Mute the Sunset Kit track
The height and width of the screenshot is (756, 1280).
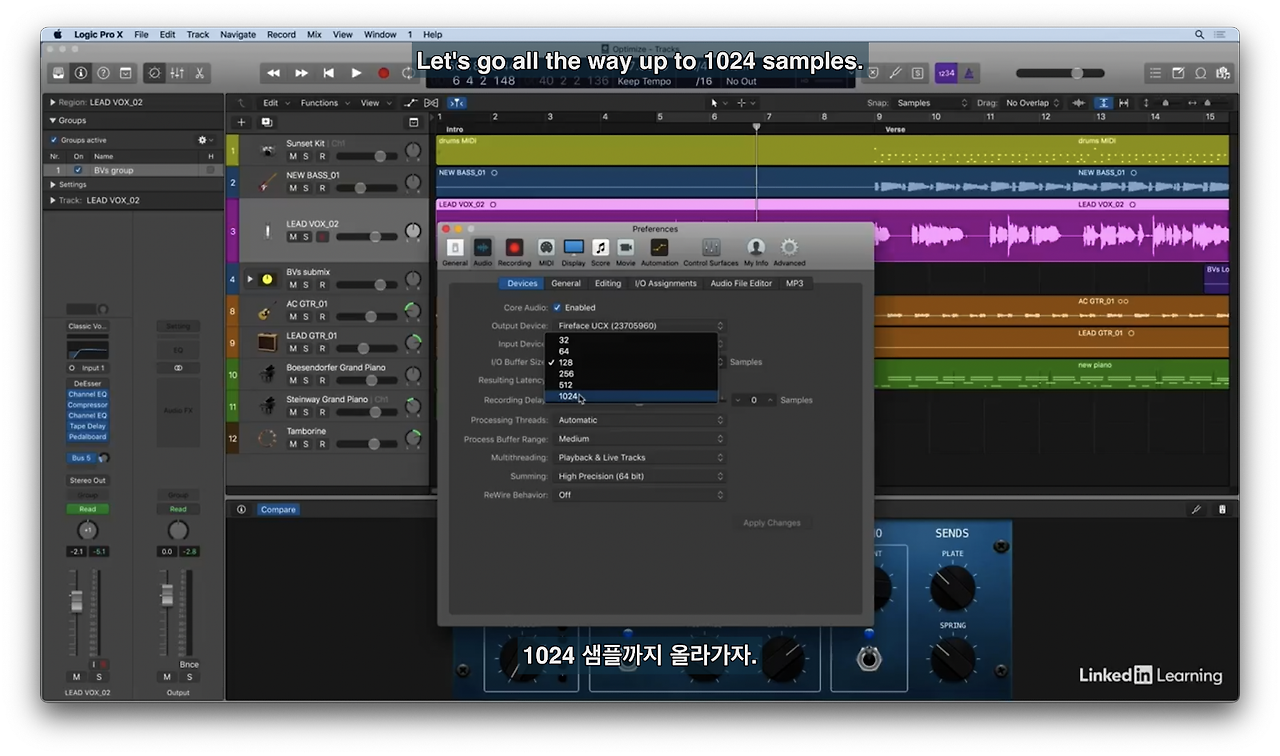(x=293, y=157)
